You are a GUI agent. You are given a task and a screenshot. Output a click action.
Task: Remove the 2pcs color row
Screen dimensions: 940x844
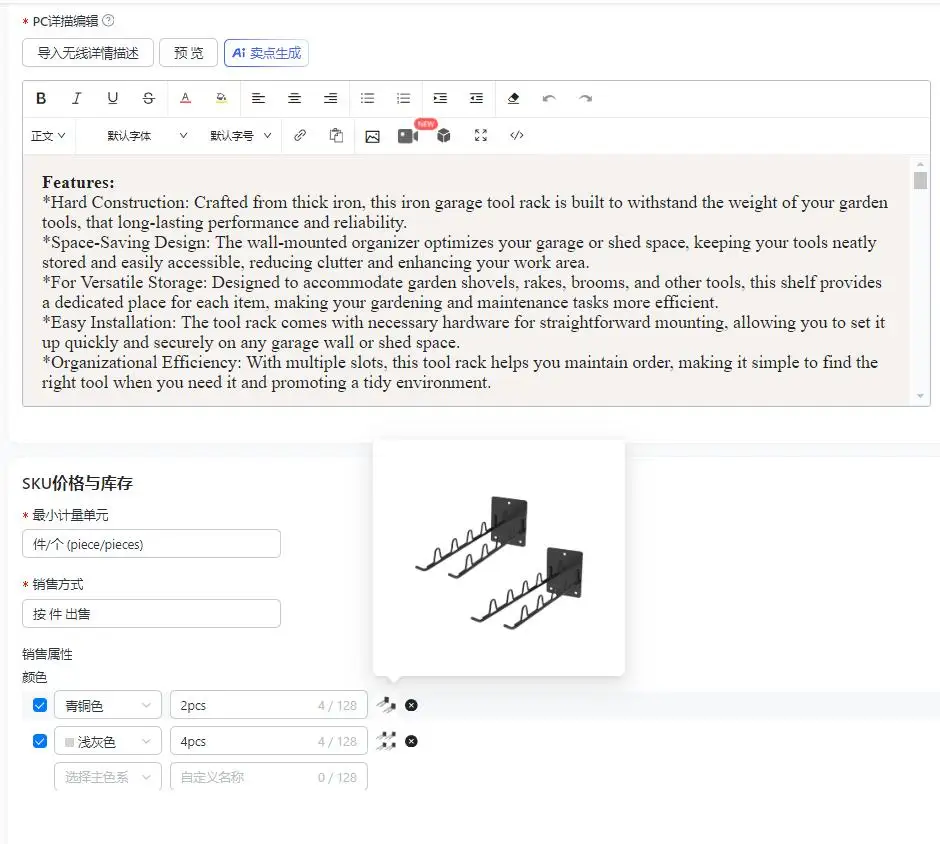pyautogui.click(x=411, y=706)
